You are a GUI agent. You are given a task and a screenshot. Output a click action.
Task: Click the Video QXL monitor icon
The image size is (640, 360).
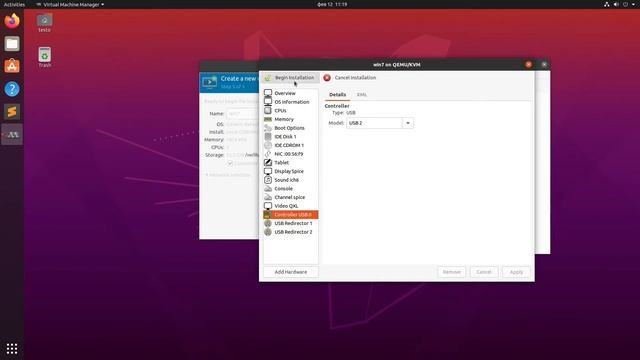click(268, 206)
